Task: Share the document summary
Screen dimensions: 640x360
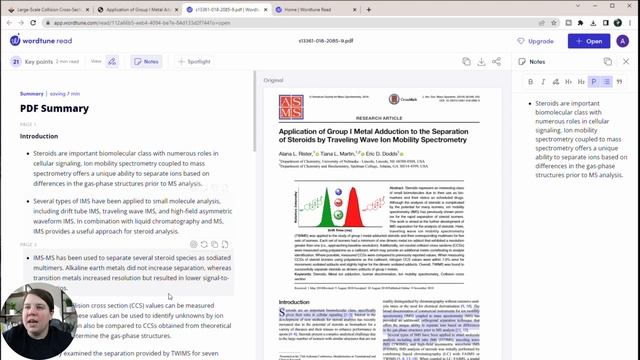Action: [x=496, y=62]
